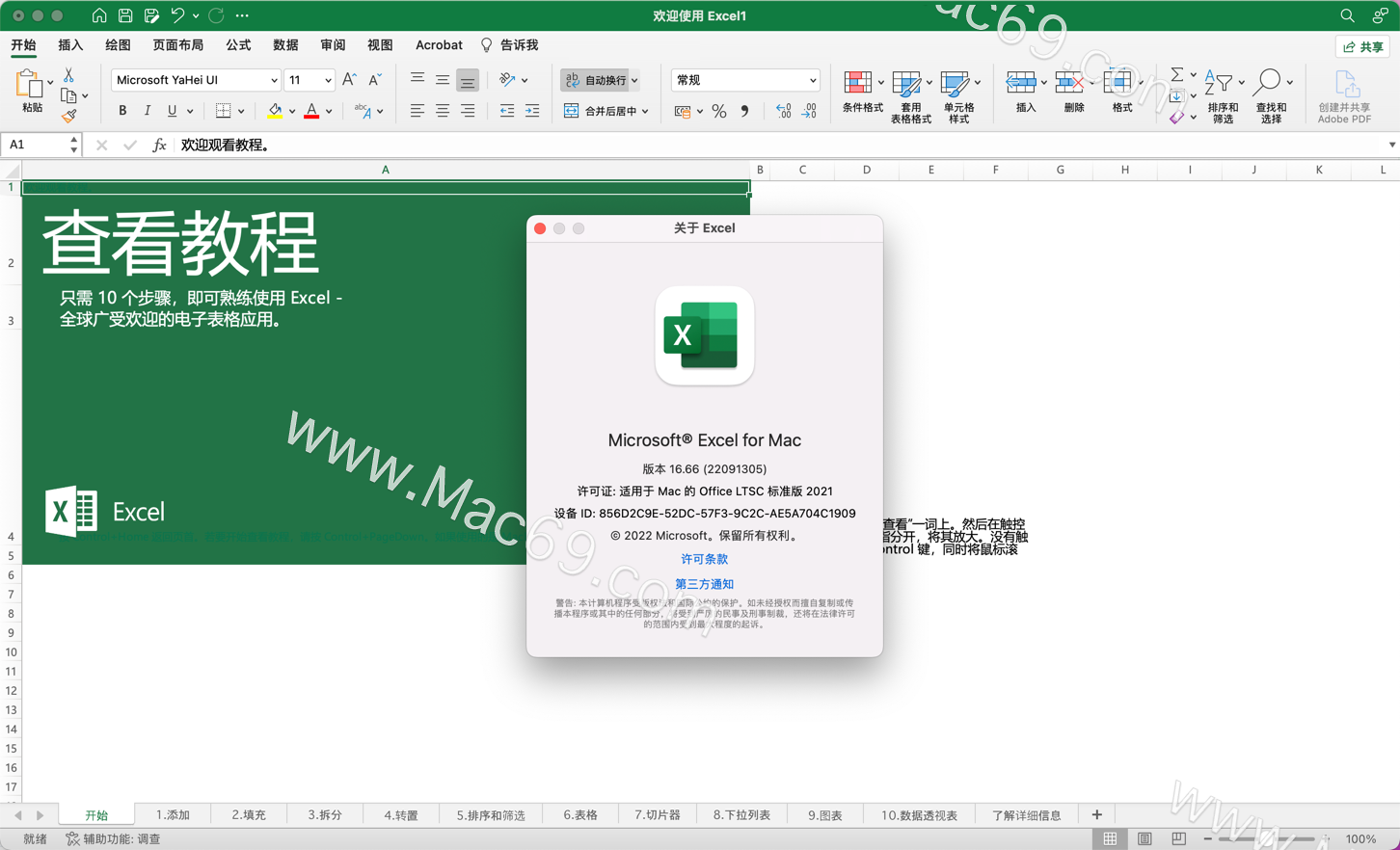Click the percent style icon
Image resolution: width=1400 pixels, height=850 pixels.
[718, 112]
